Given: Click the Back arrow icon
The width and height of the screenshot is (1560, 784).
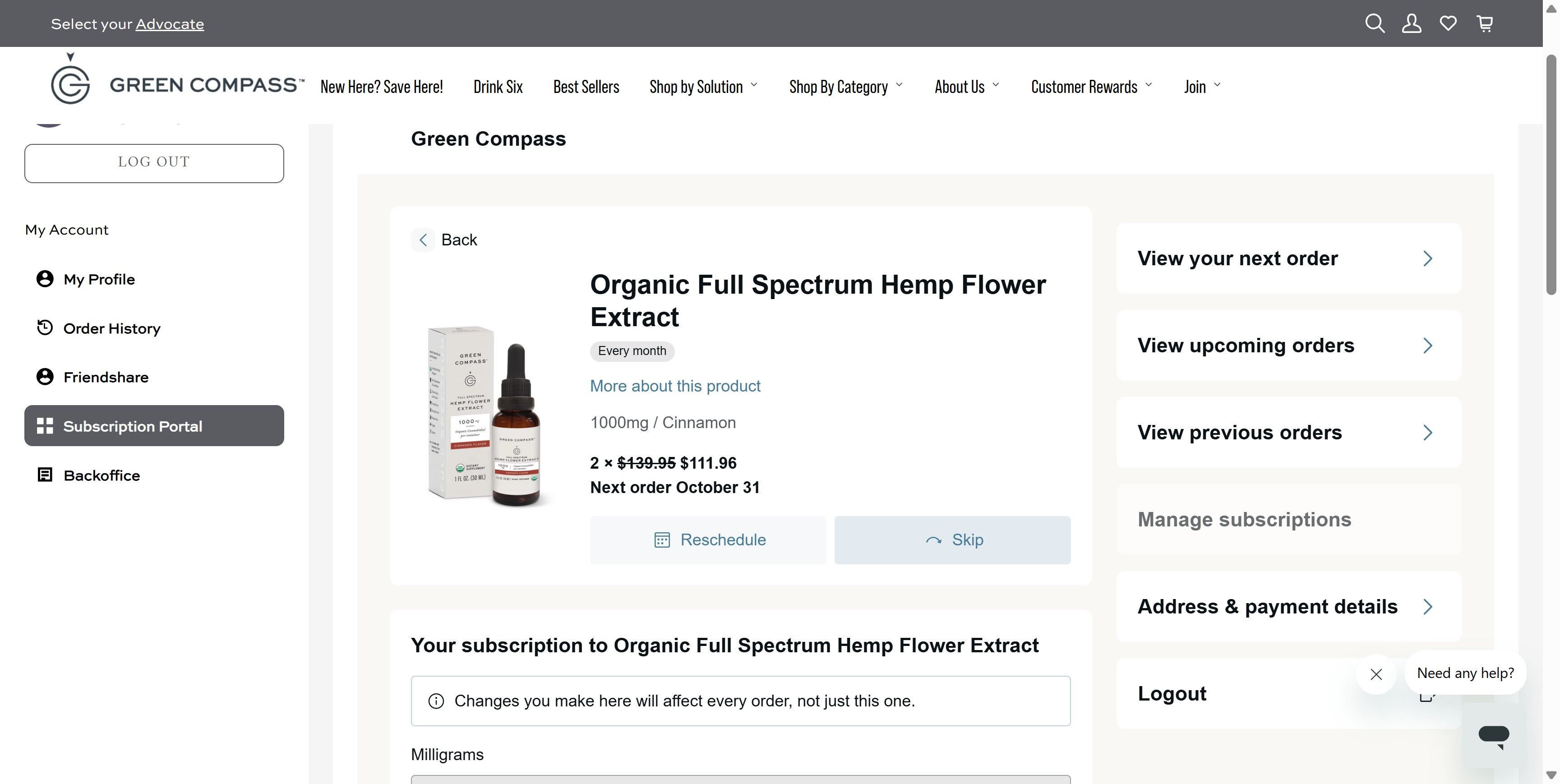Looking at the screenshot, I should (x=423, y=240).
